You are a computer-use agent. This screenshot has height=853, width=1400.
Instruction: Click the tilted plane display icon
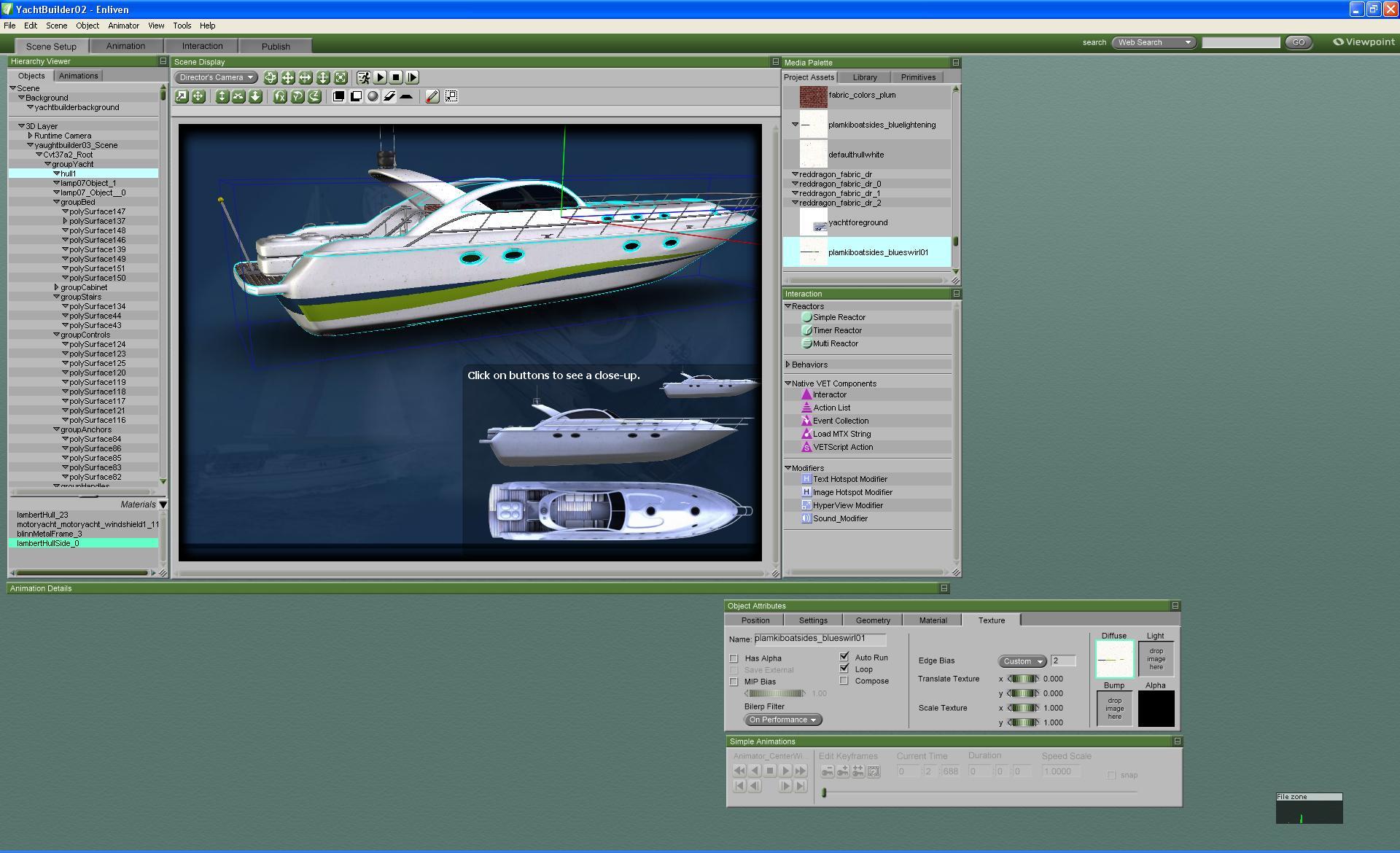tap(389, 96)
